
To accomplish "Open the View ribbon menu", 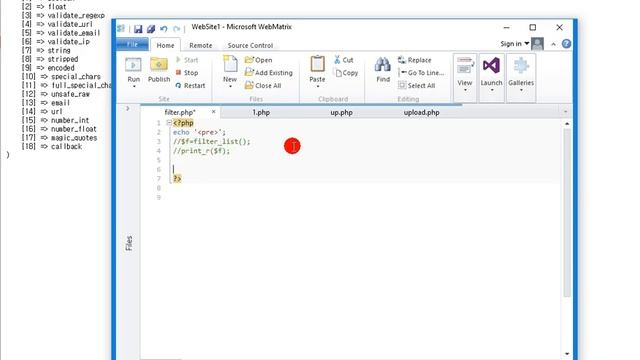I will click(x=464, y=77).
